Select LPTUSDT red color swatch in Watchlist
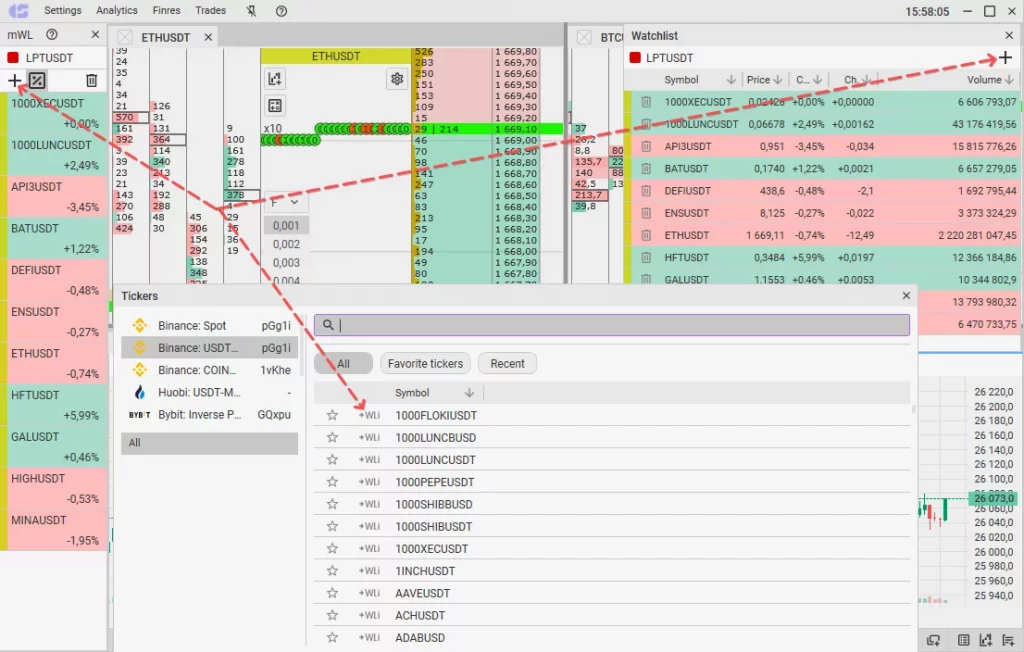Screen dimensions: 1024x652 [635, 57]
